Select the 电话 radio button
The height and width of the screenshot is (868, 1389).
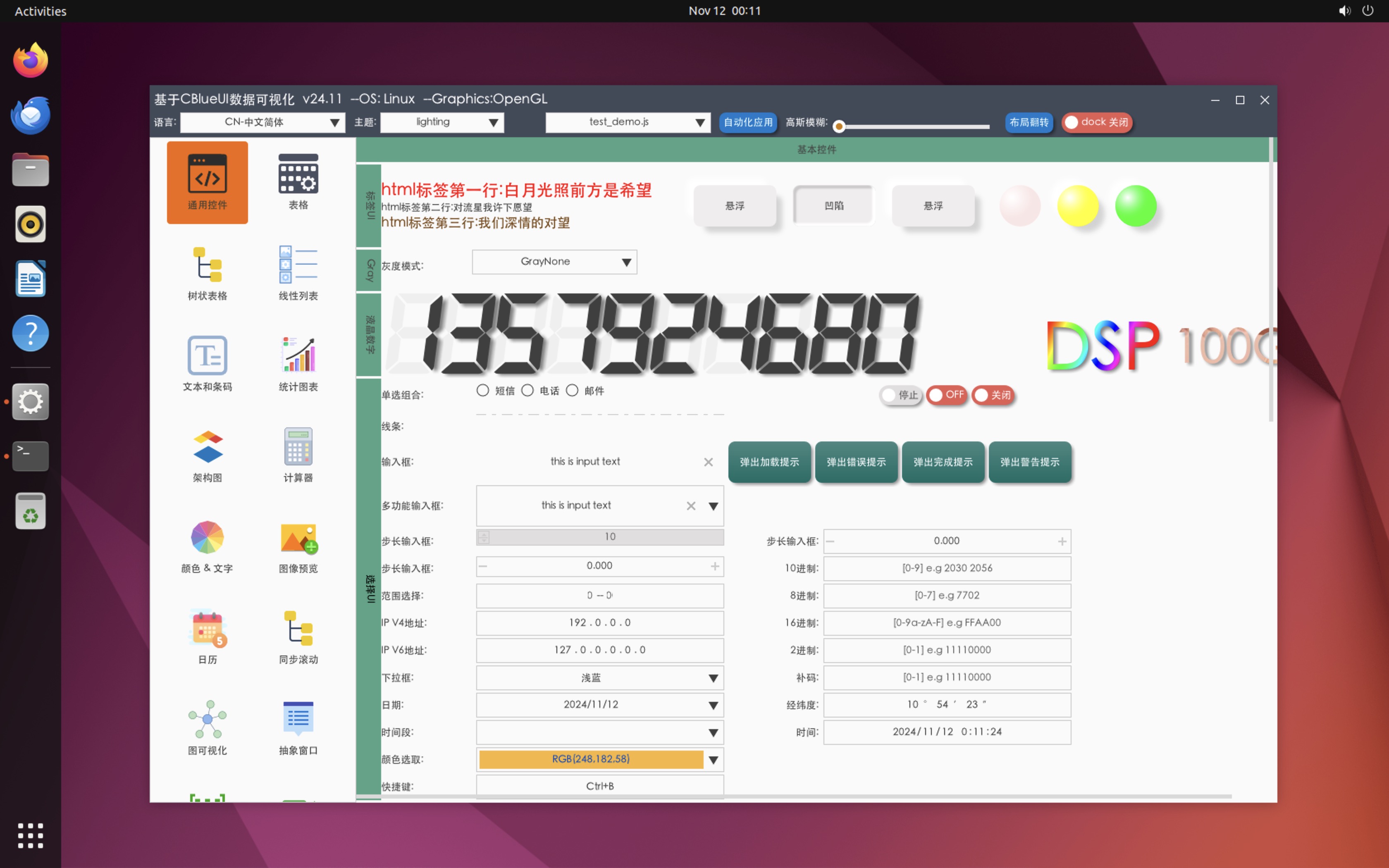(527, 390)
